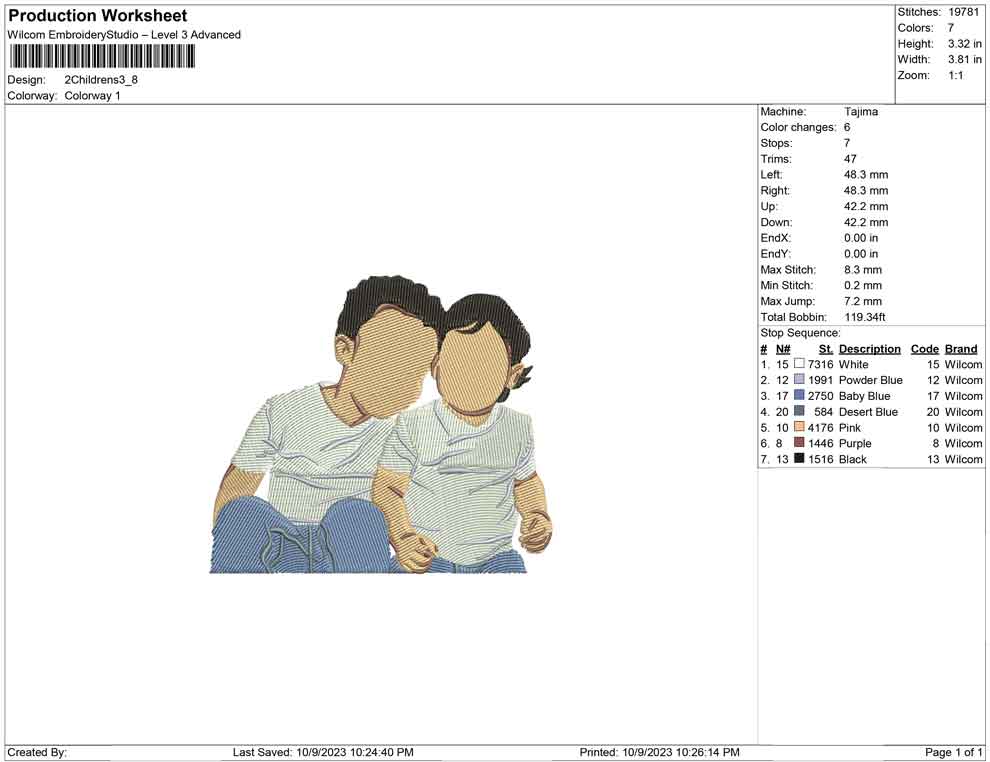Click the 'St.' column header
This screenshot has height=762, width=990.
coord(826,348)
